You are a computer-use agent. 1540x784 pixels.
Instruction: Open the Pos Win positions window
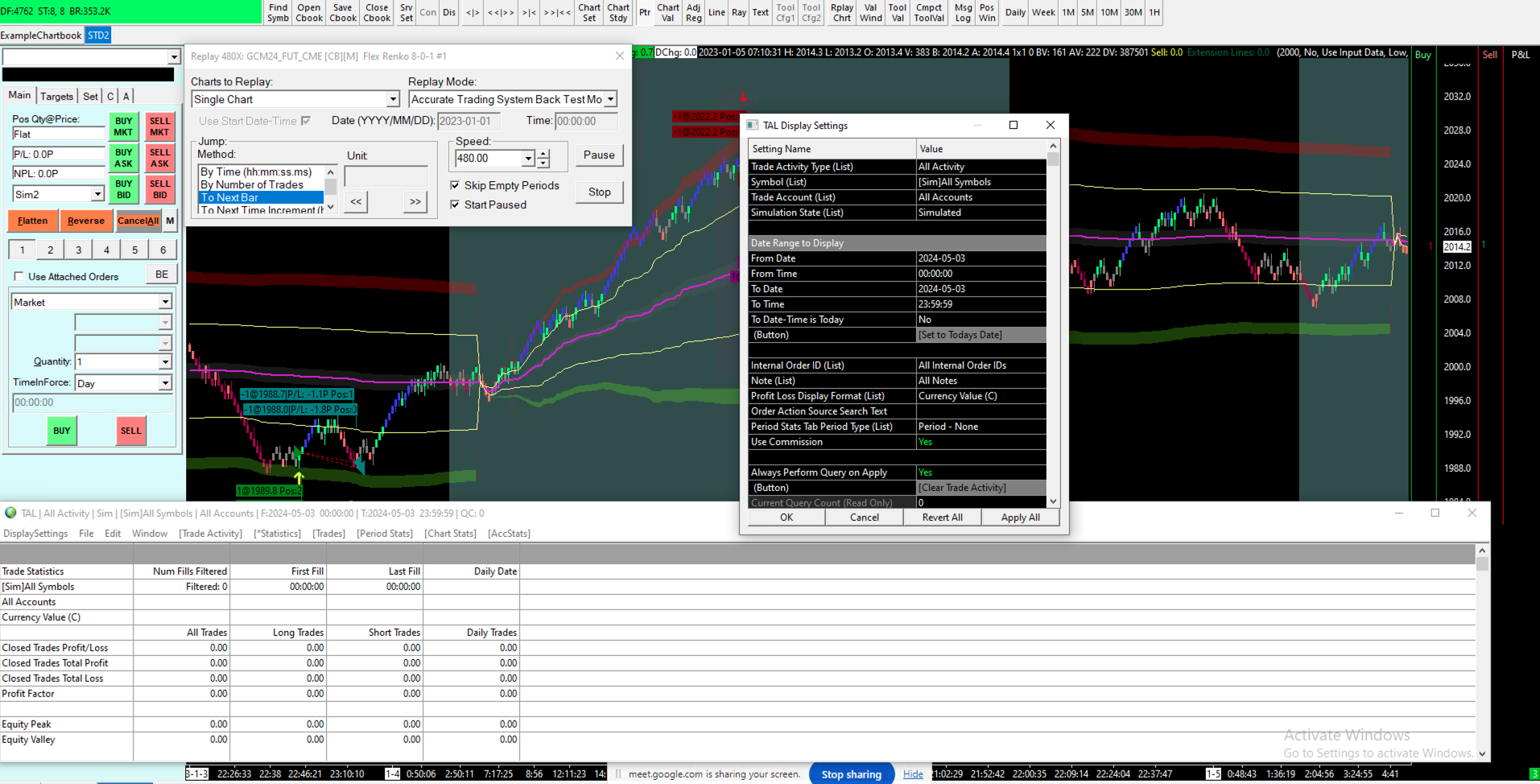[x=988, y=13]
